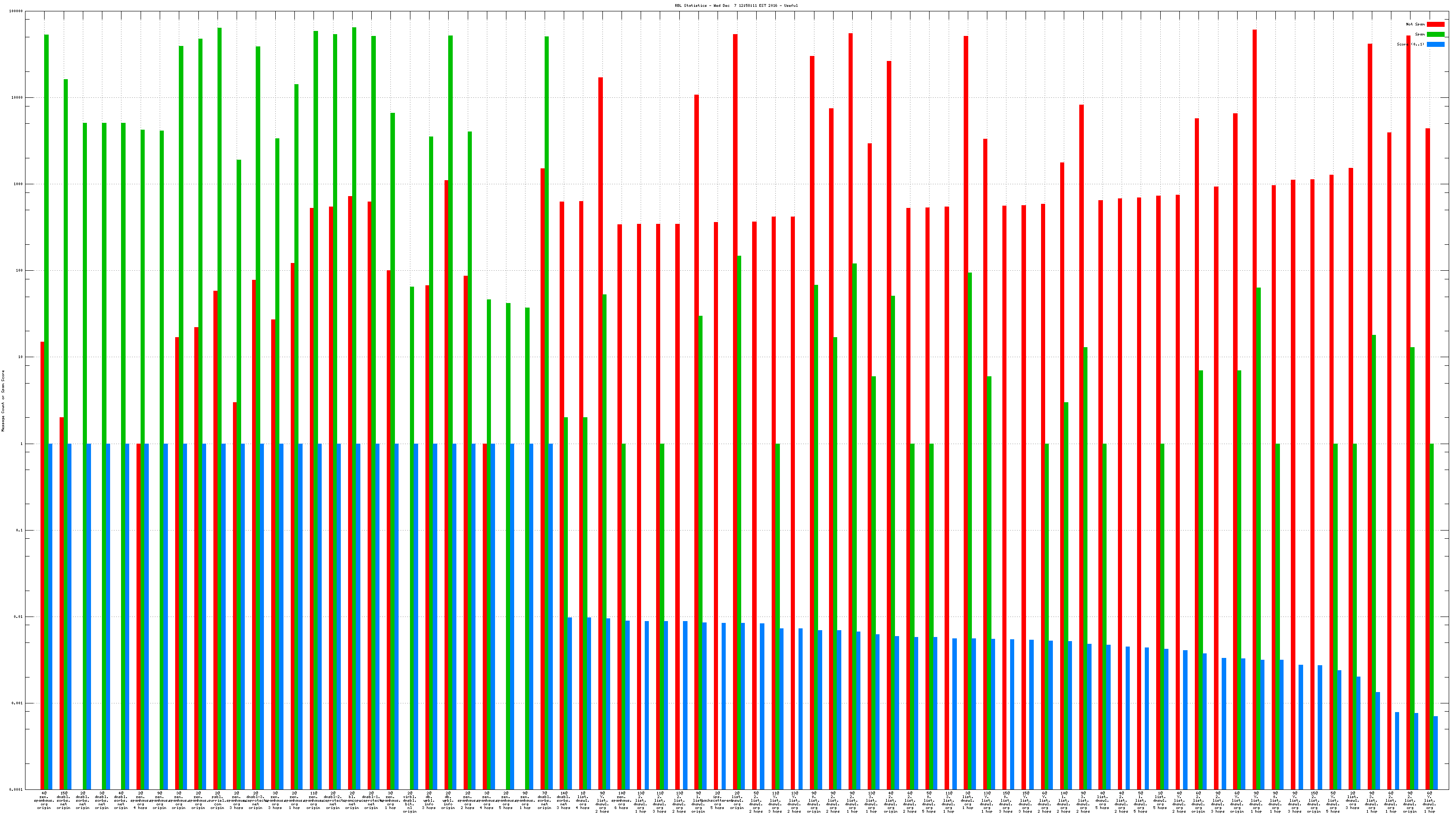Click the 100000 tick on the y-axis
This screenshot has width=1456, height=819.
[x=17, y=11]
